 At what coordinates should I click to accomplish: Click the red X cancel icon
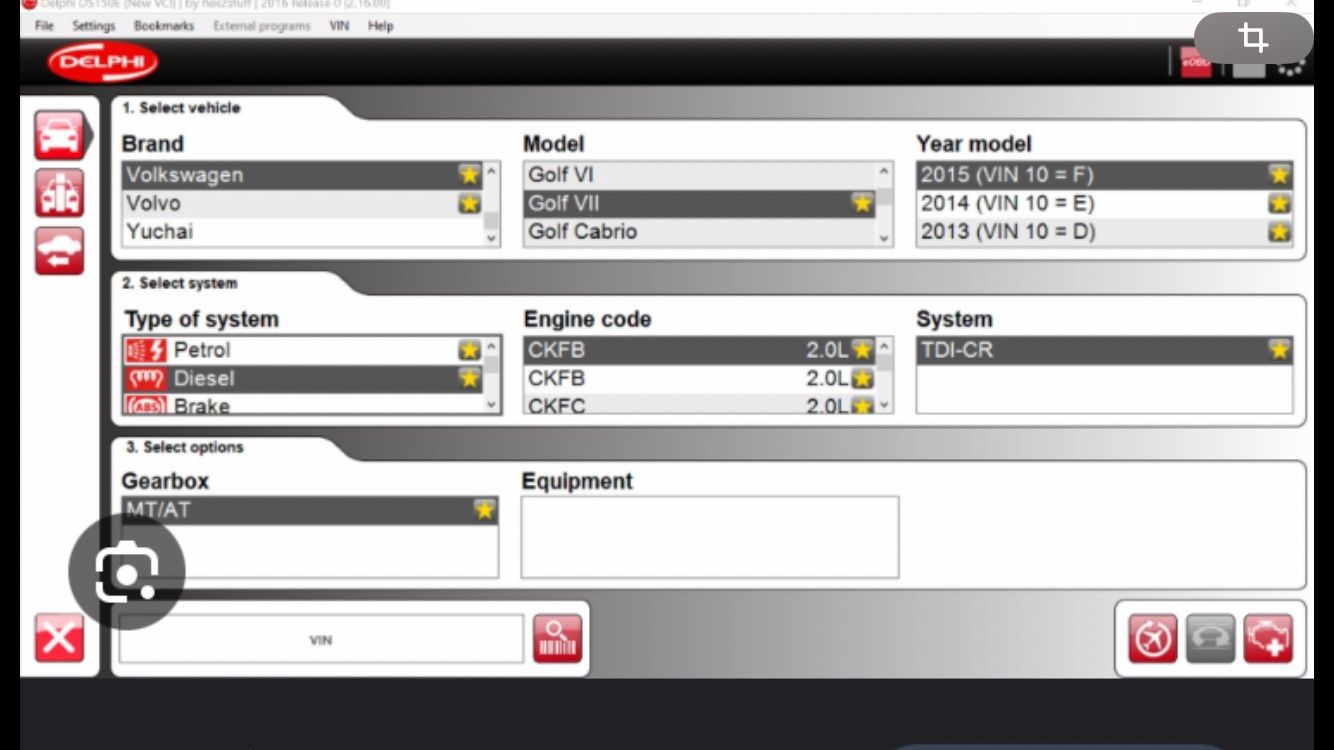click(59, 638)
